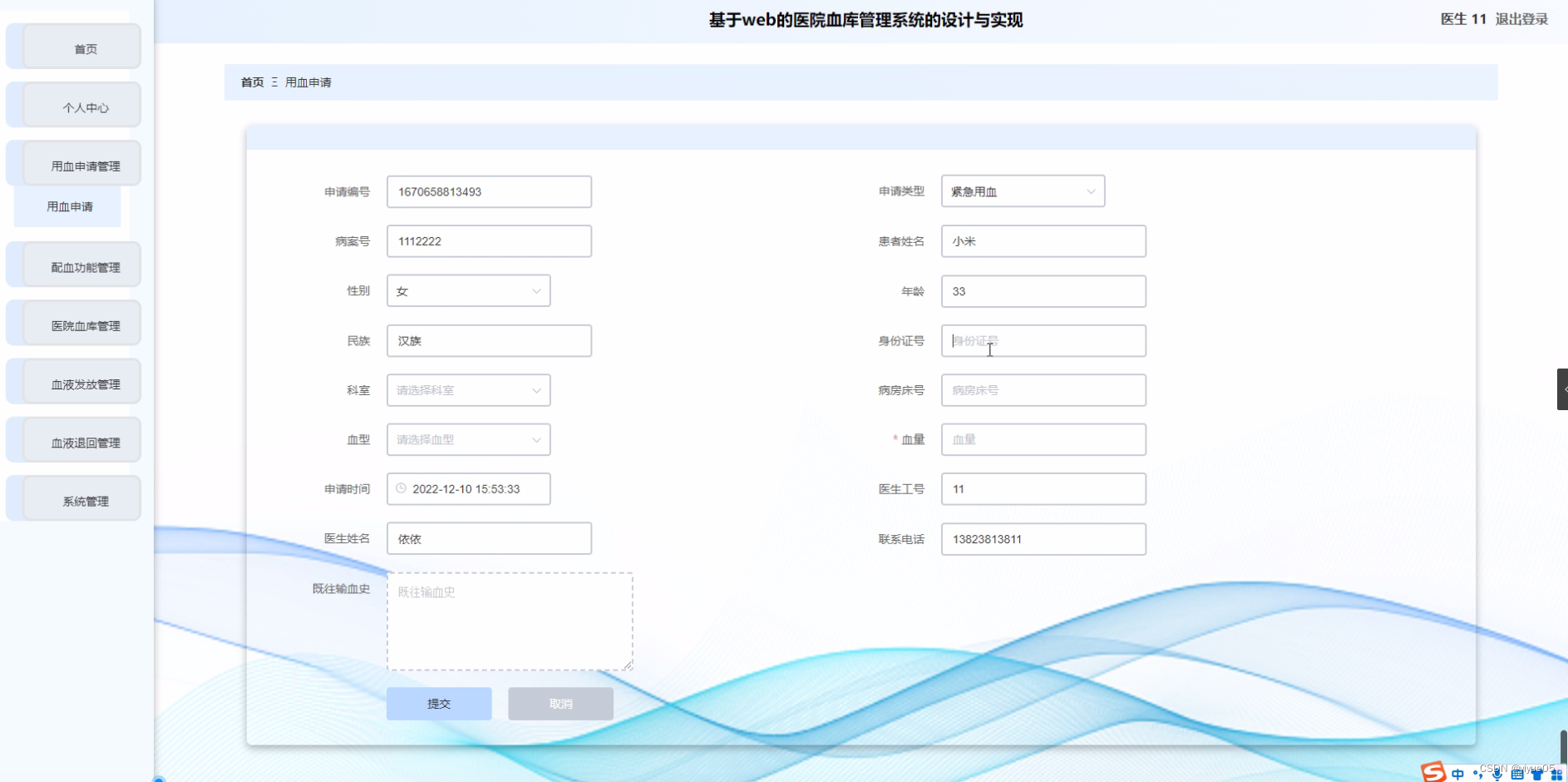The image size is (1568, 782).
Task: Click the clock icon in 申请时间 field
Action: click(x=402, y=489)
